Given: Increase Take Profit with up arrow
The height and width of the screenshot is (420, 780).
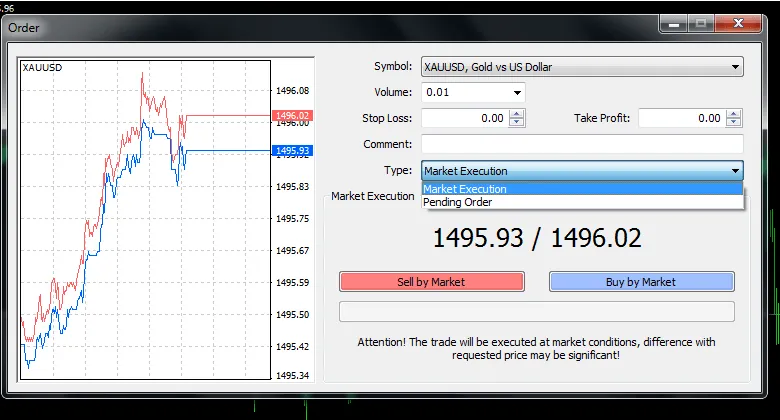Looking at the screenshot, I should (x=734, y=114).
